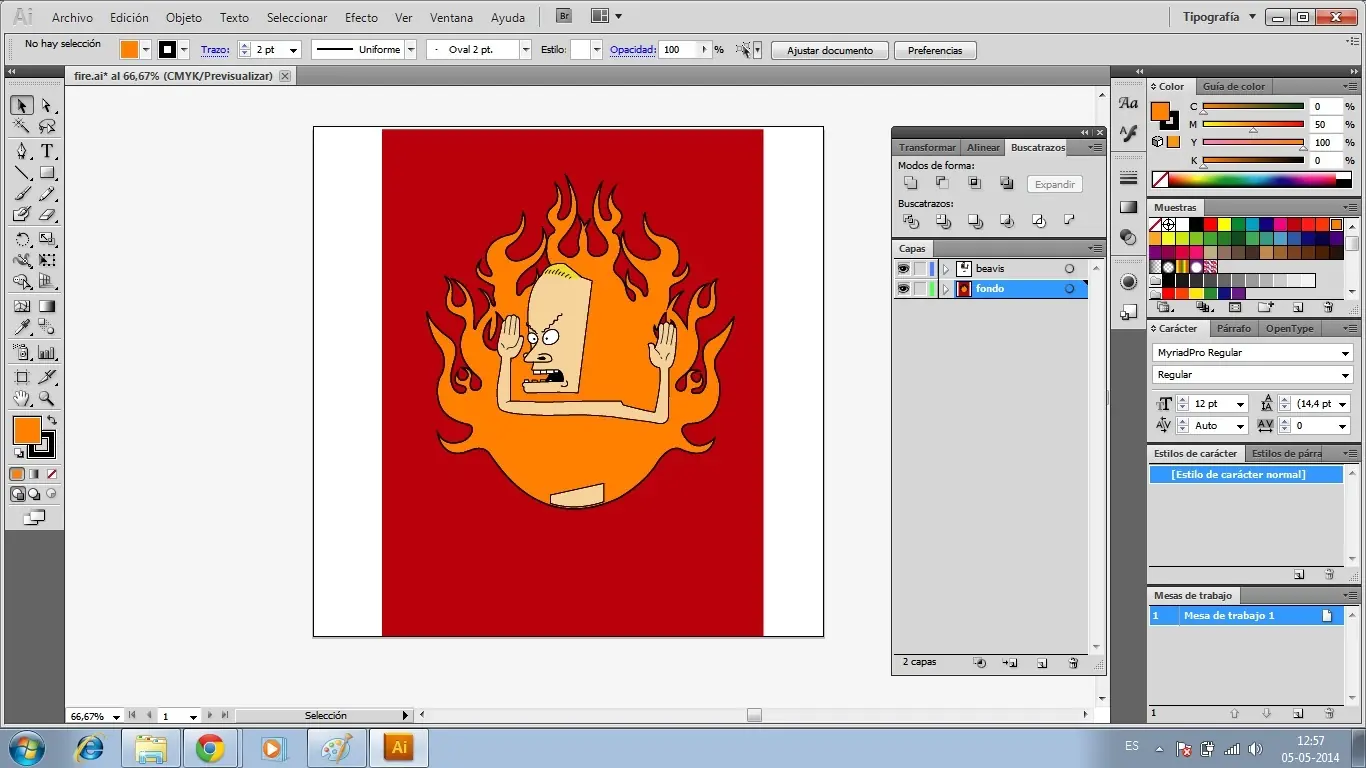The height and width of the screenshot is (768, 1366).
Task: Click the Trazo link in the control bar
Action: click(x=214, y=50)
